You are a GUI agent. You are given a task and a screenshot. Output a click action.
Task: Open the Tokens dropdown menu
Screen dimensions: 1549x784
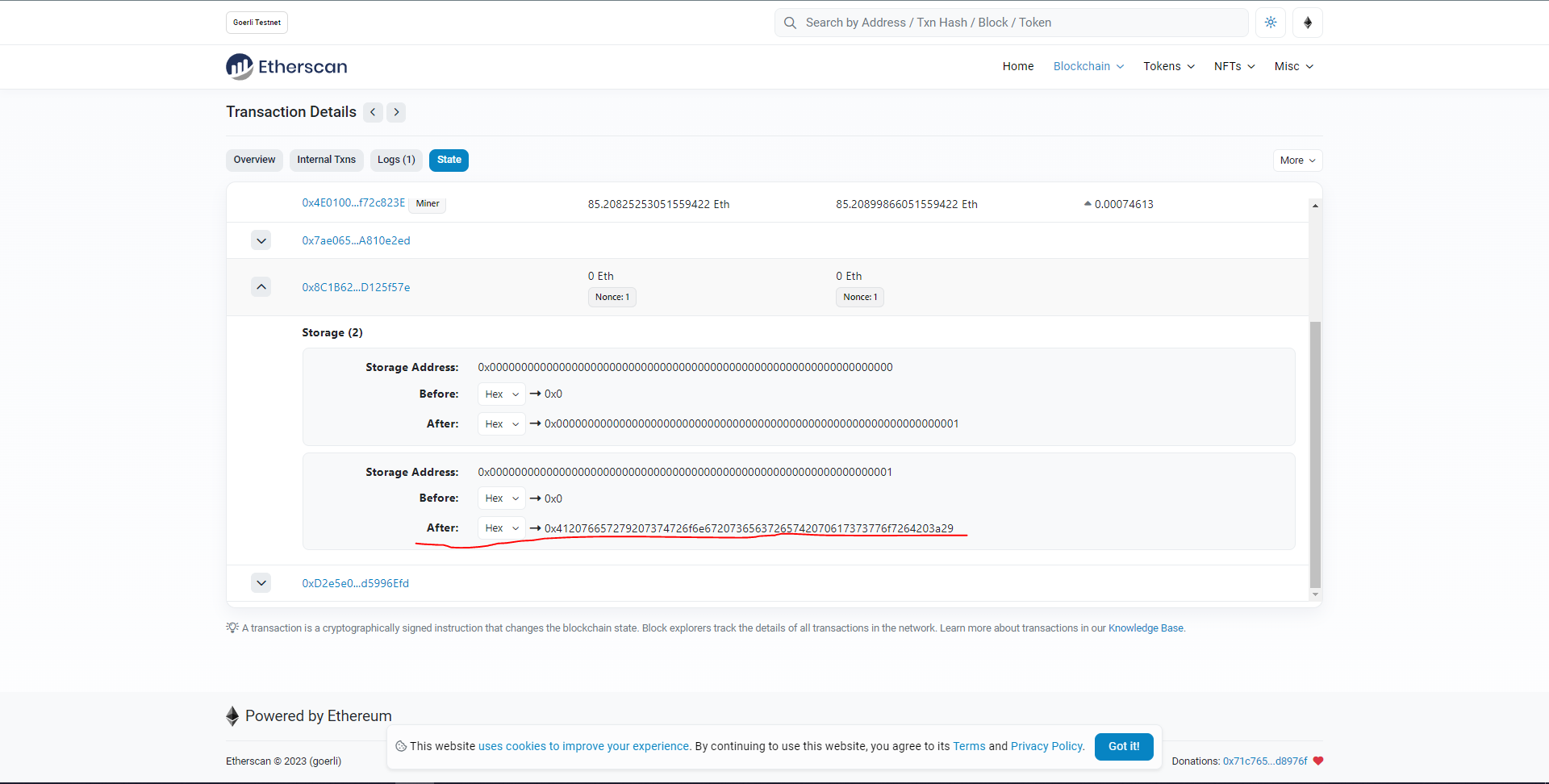(x=1169, y=66)
